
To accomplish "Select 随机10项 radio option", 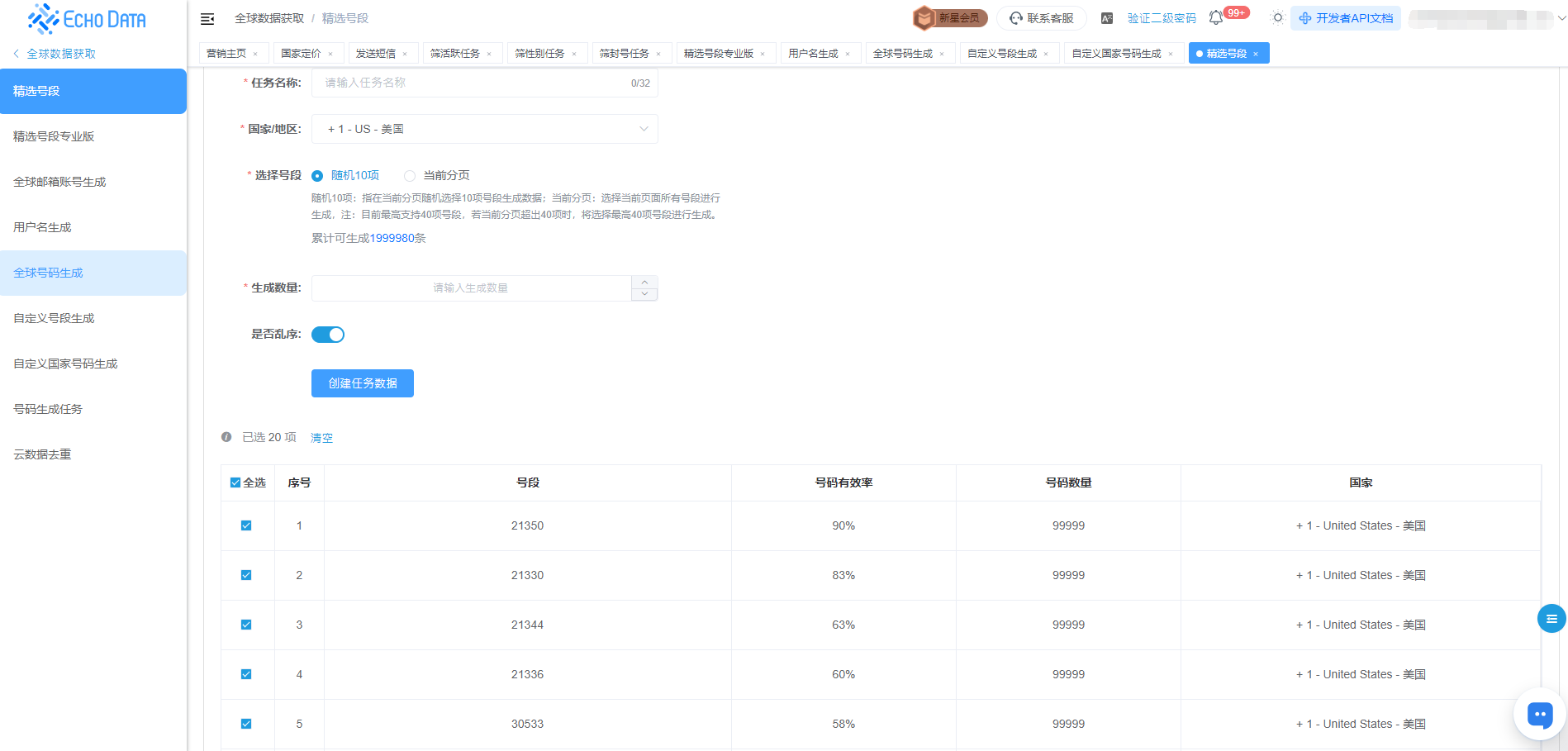I will pos(345,175).
